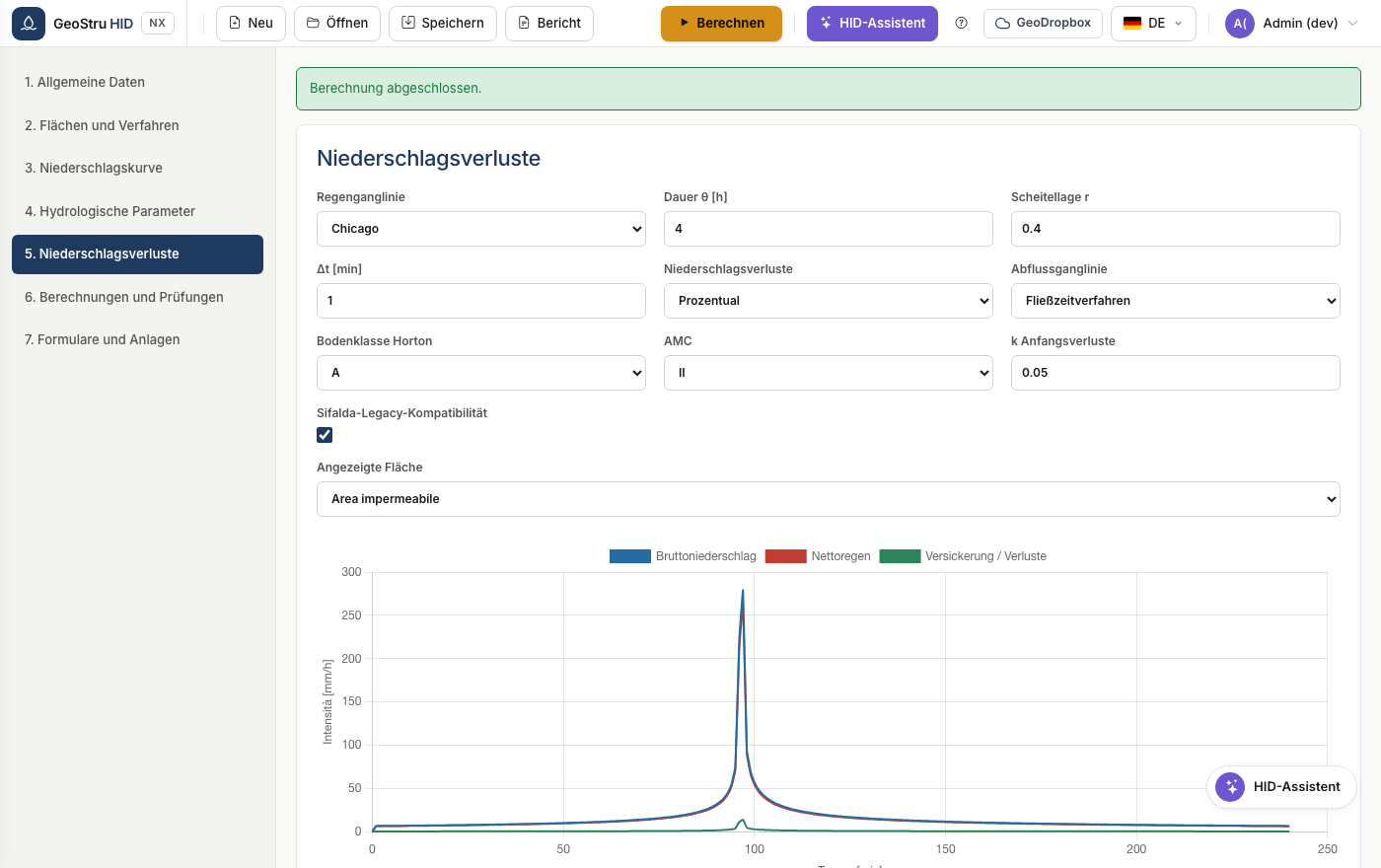Image resolution: width=1381 pixels, height=868 pixels.
Task: Toggle Versickerung / Verluste legend entry
Action: point(963,556)
